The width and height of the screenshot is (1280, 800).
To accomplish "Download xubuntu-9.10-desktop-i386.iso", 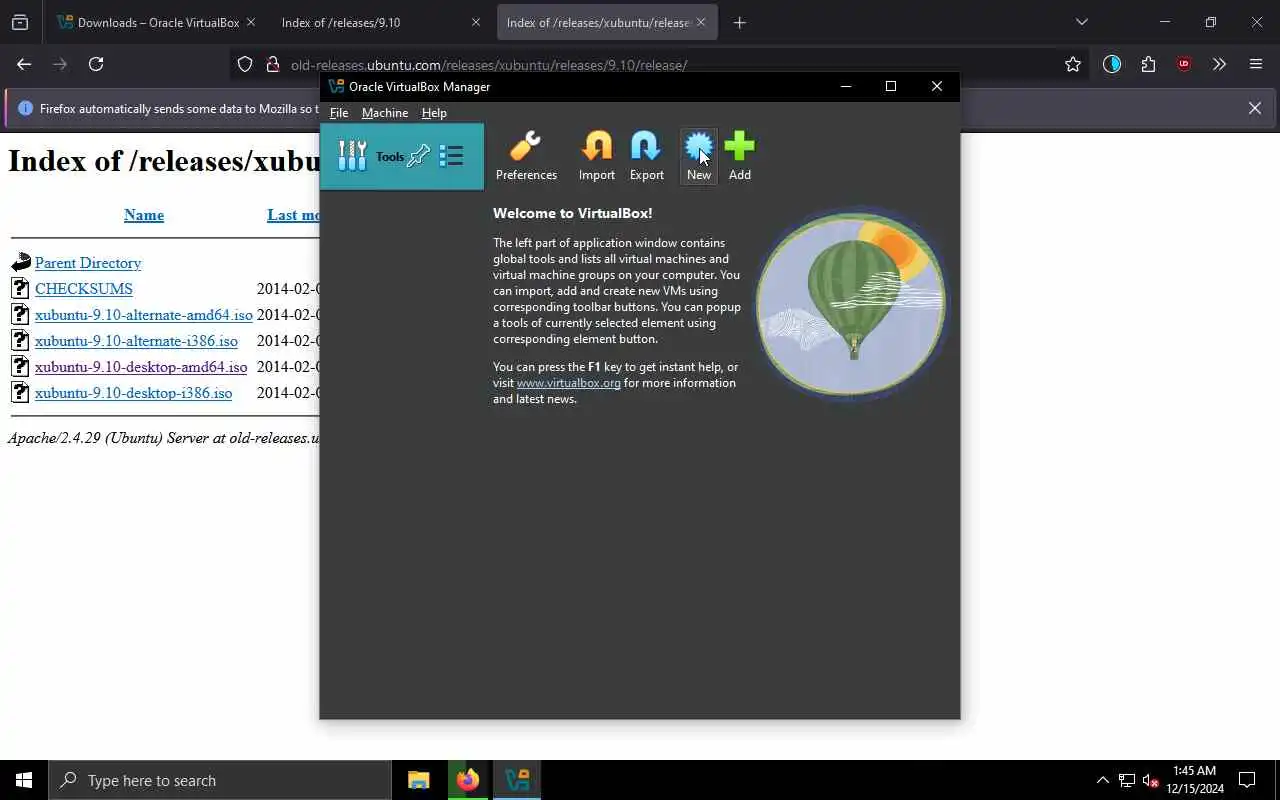I will point(133,393).
